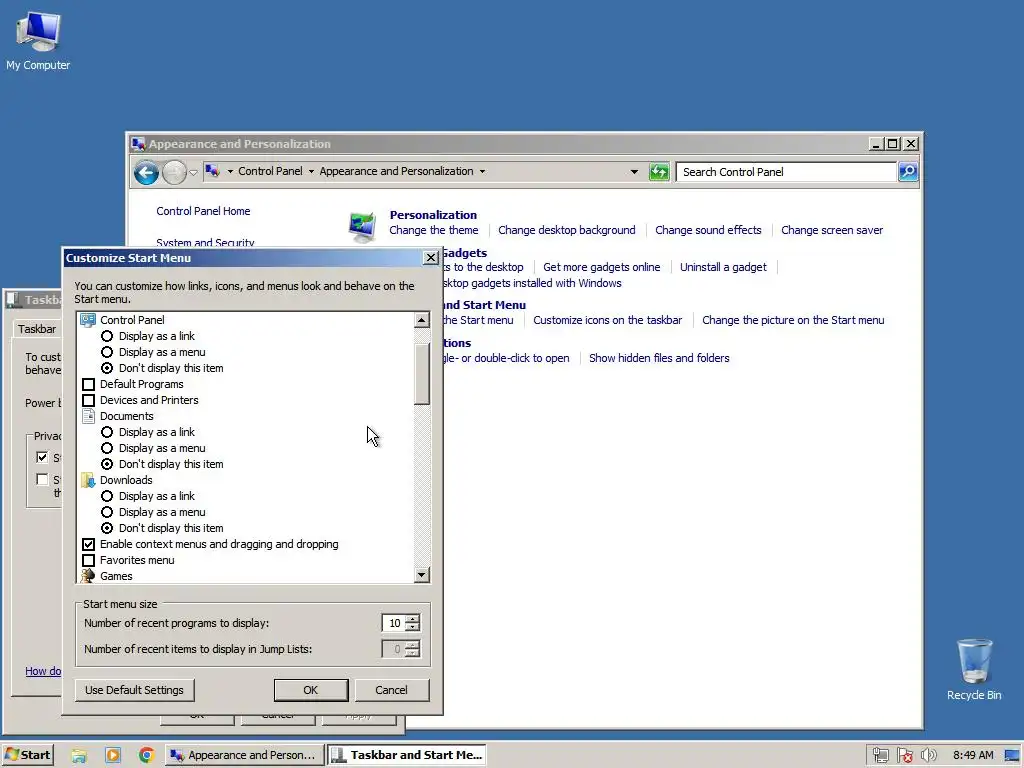The width and height of the screenshot is (1024, 768).
Task: Click the Search Control Panel field
Action: 786,172
